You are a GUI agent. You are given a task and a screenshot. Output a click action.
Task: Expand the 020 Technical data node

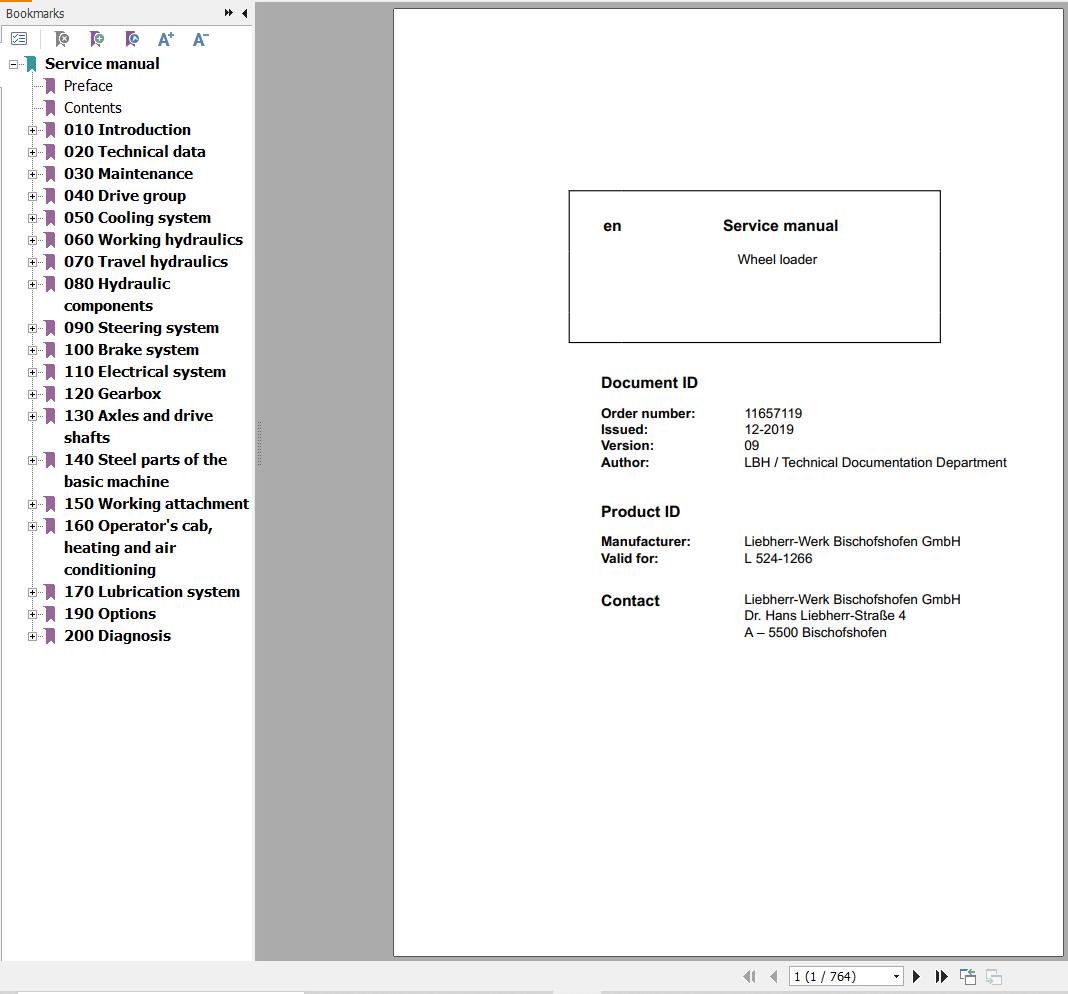pos(32,152)
